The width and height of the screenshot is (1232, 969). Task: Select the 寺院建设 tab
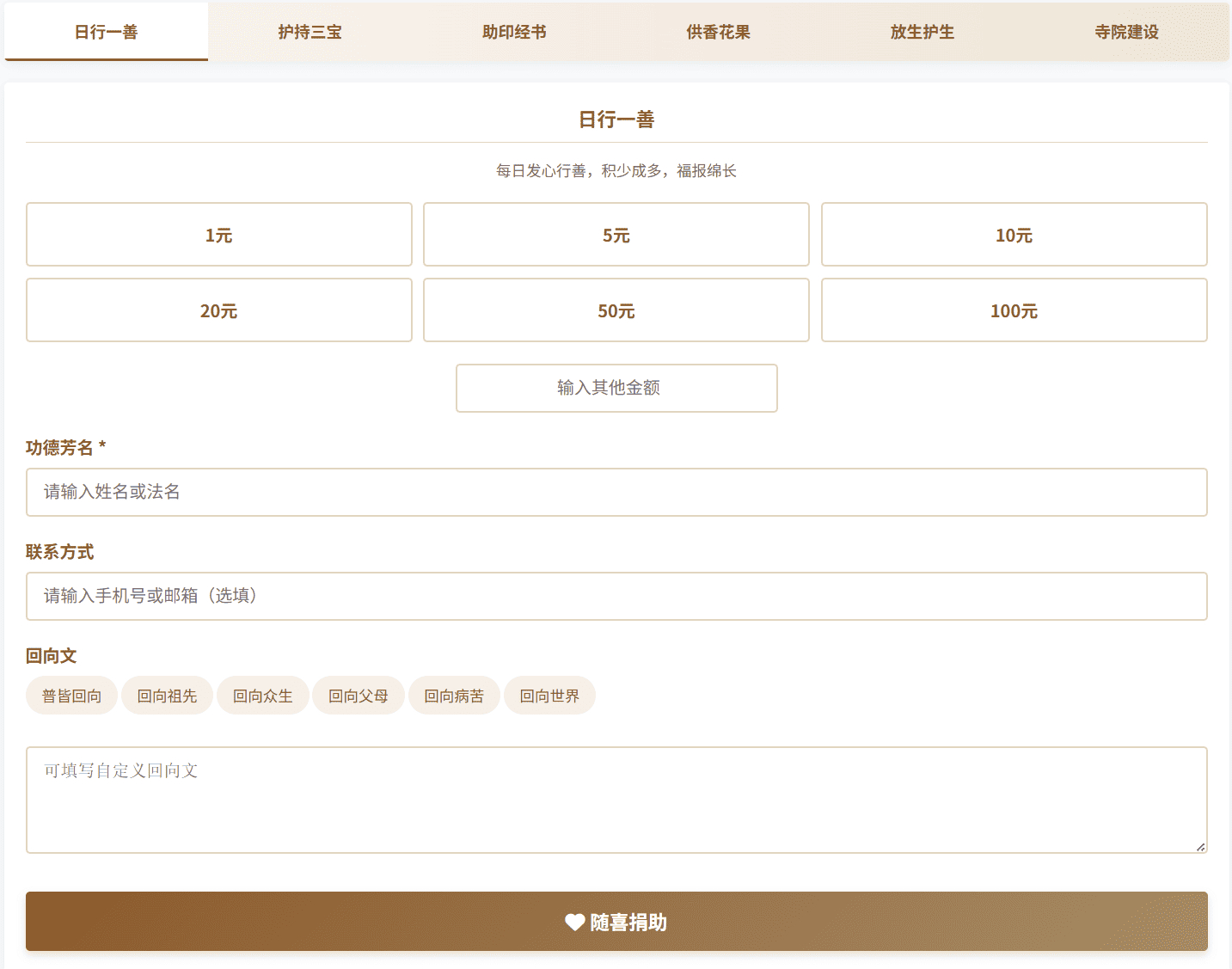pyautogui.click(x=1126, y=32)
